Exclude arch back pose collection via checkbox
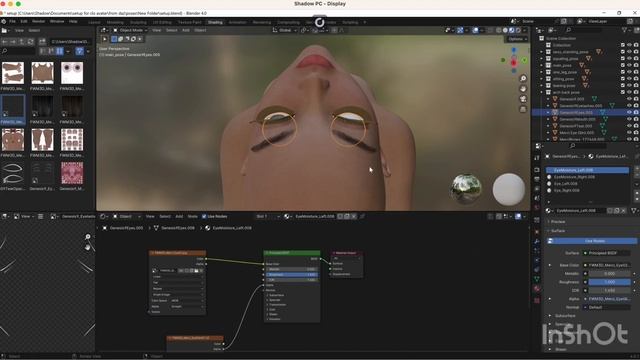The width and height of the screenshot is (640, 360). [x=622, y=92]
